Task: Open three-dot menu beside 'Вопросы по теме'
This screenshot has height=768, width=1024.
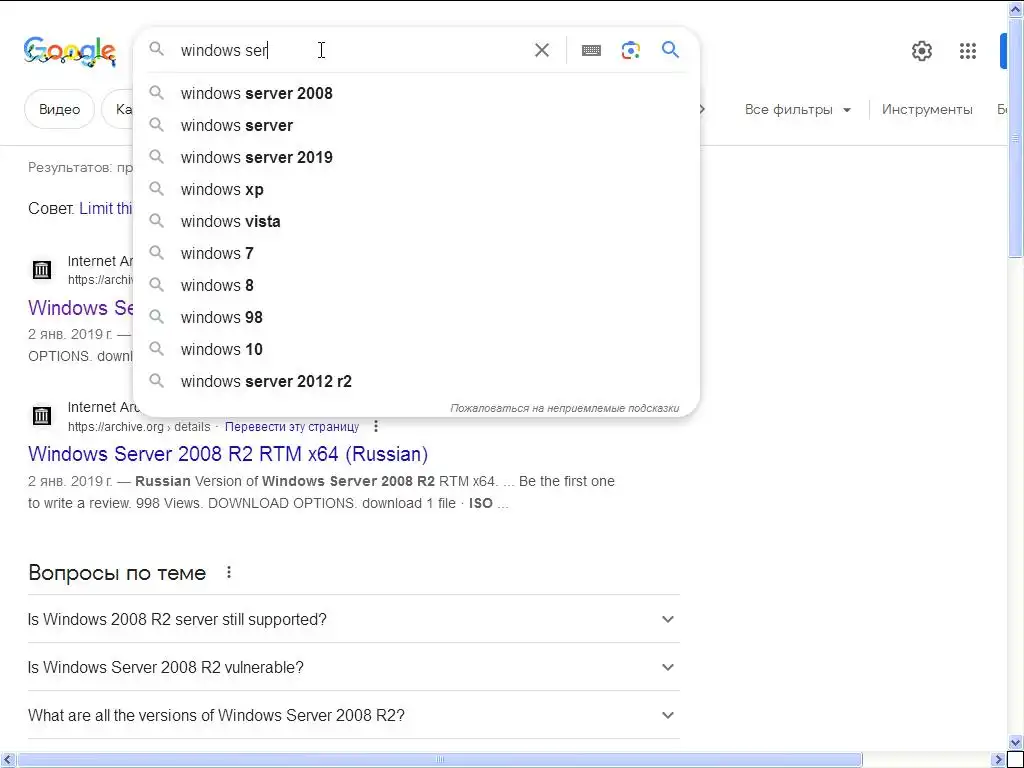Action: pos(229,573)
